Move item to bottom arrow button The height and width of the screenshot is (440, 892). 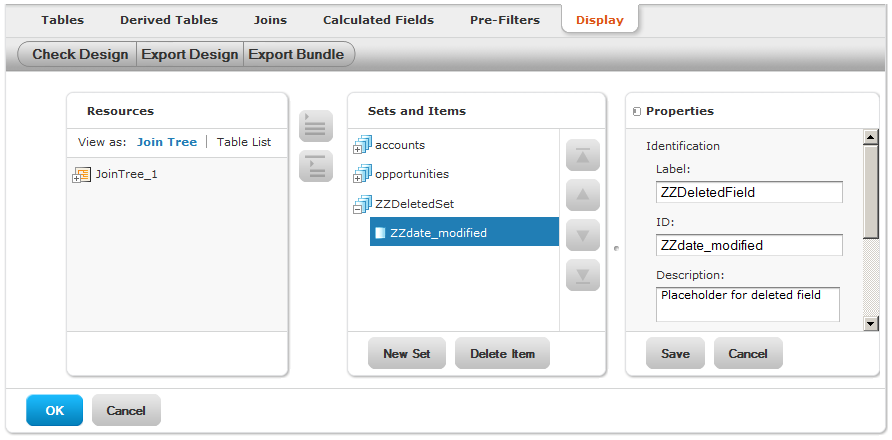(583, 275)
